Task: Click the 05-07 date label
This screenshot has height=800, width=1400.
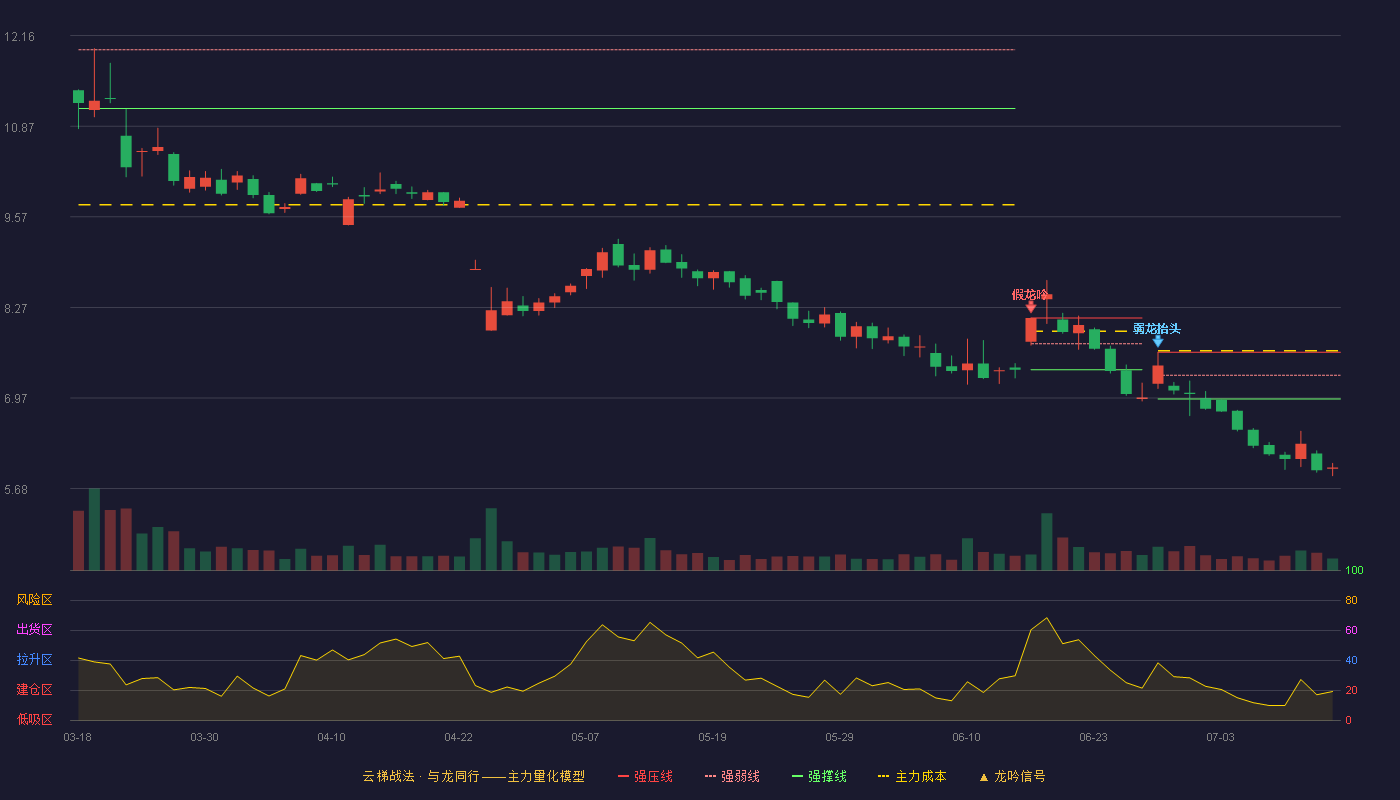Action: [x=585, y=737]
